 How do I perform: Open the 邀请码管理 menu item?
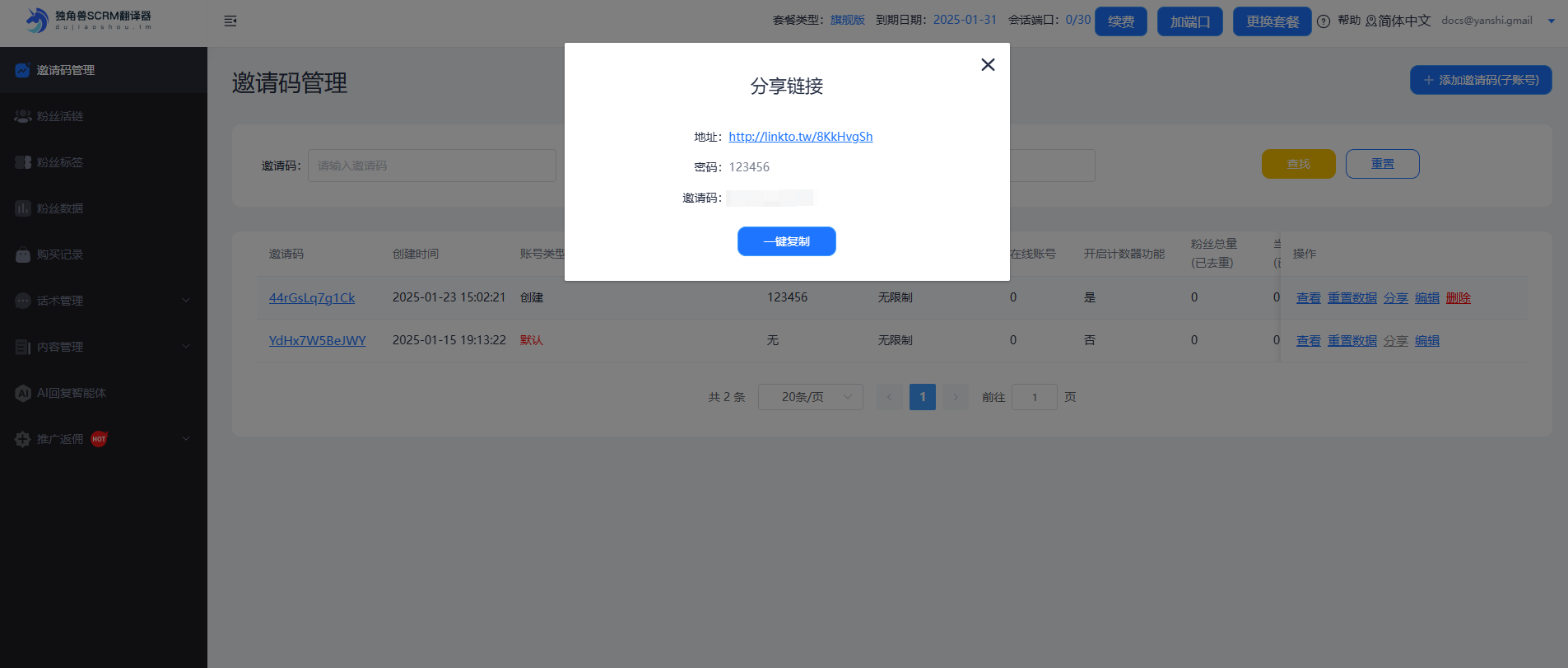pos(66,70)
